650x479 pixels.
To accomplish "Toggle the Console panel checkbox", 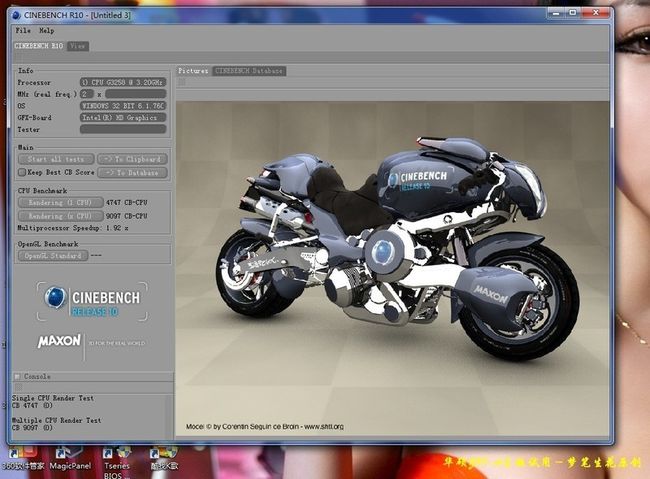I will coord(17,377).
